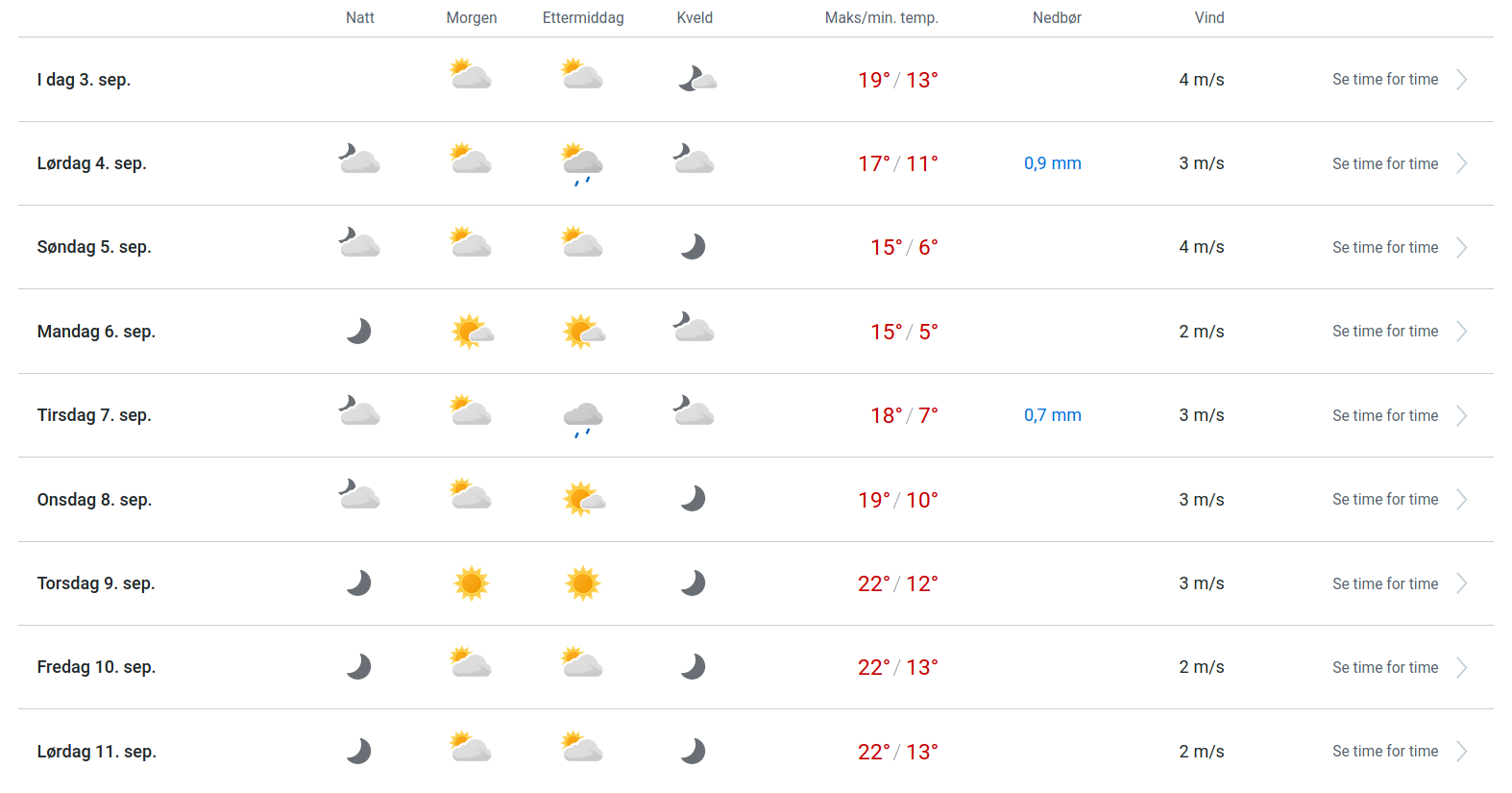Click Mandag morning sun with cloud icon

(x=472, y=332)
